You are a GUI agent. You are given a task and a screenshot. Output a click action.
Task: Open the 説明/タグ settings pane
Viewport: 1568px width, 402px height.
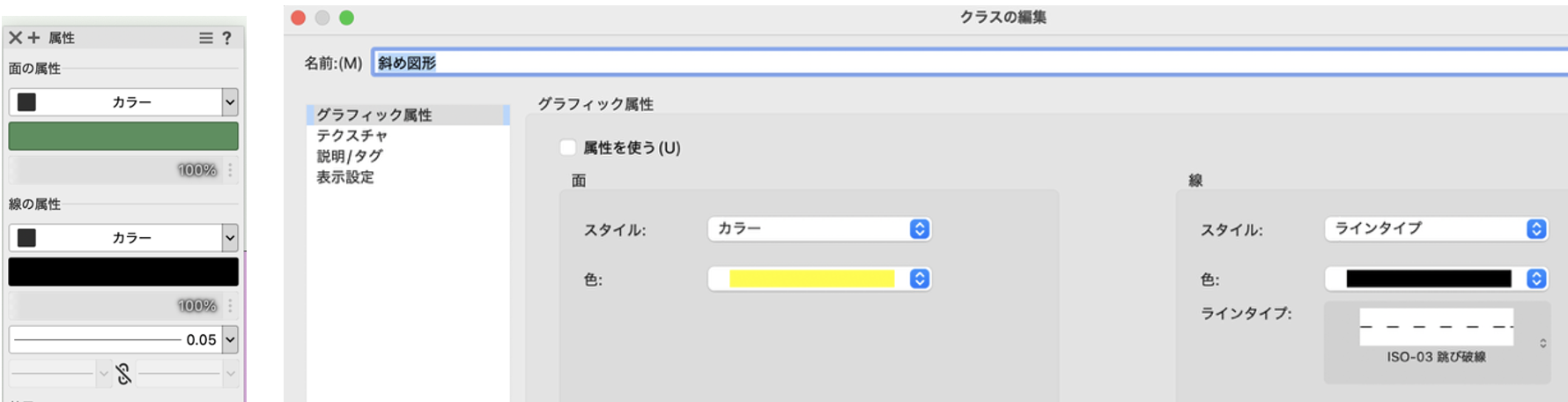[x=350, y=156]
